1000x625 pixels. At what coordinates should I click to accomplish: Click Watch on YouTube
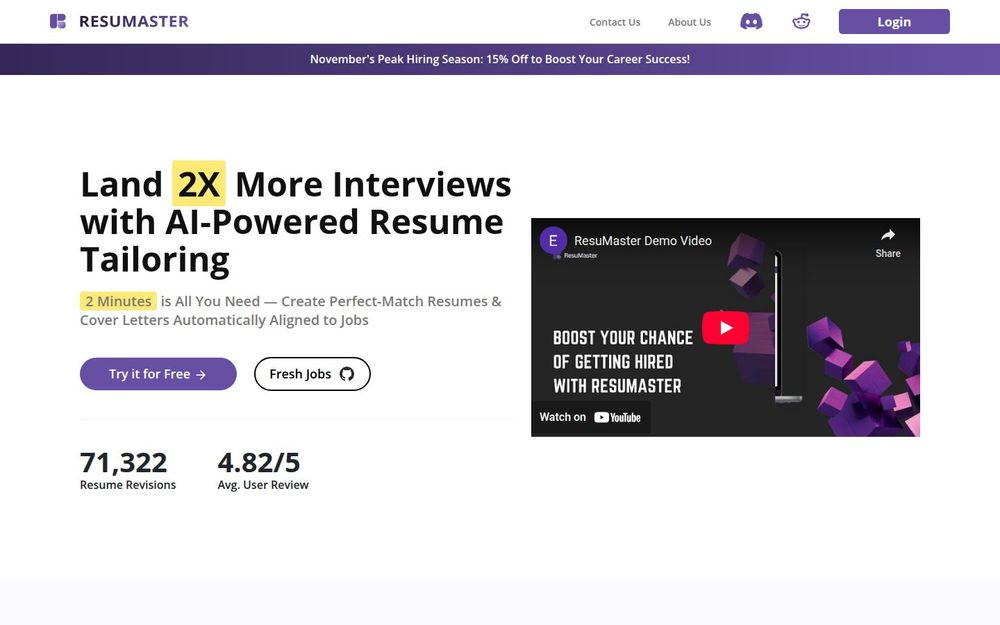click(x=590, y=417)
